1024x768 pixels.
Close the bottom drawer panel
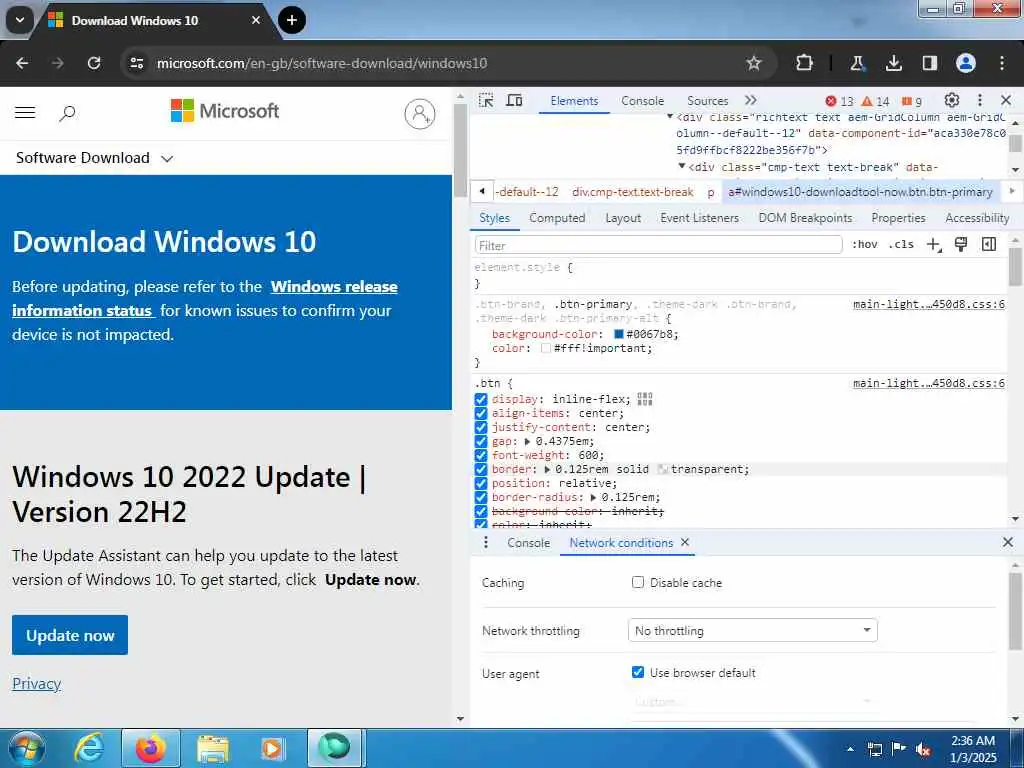pos(1008,542)
